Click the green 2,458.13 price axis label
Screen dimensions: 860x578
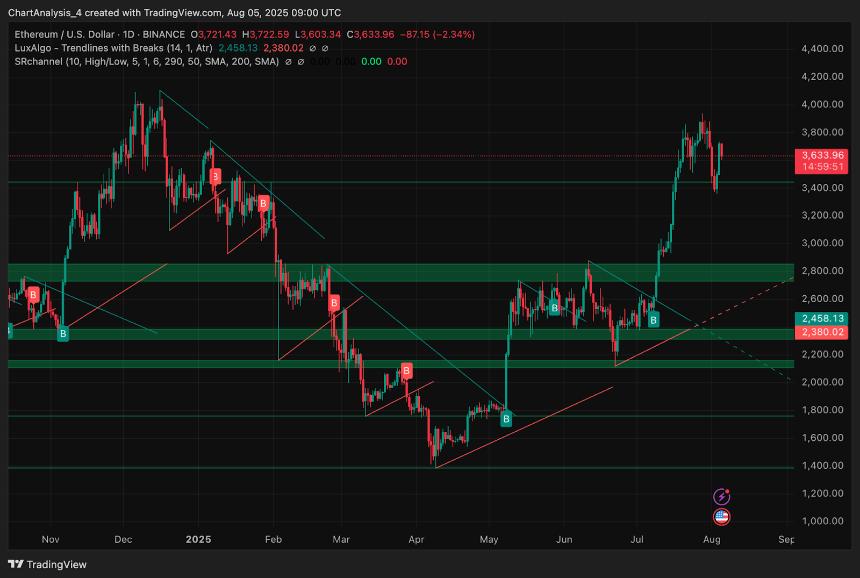823,318
